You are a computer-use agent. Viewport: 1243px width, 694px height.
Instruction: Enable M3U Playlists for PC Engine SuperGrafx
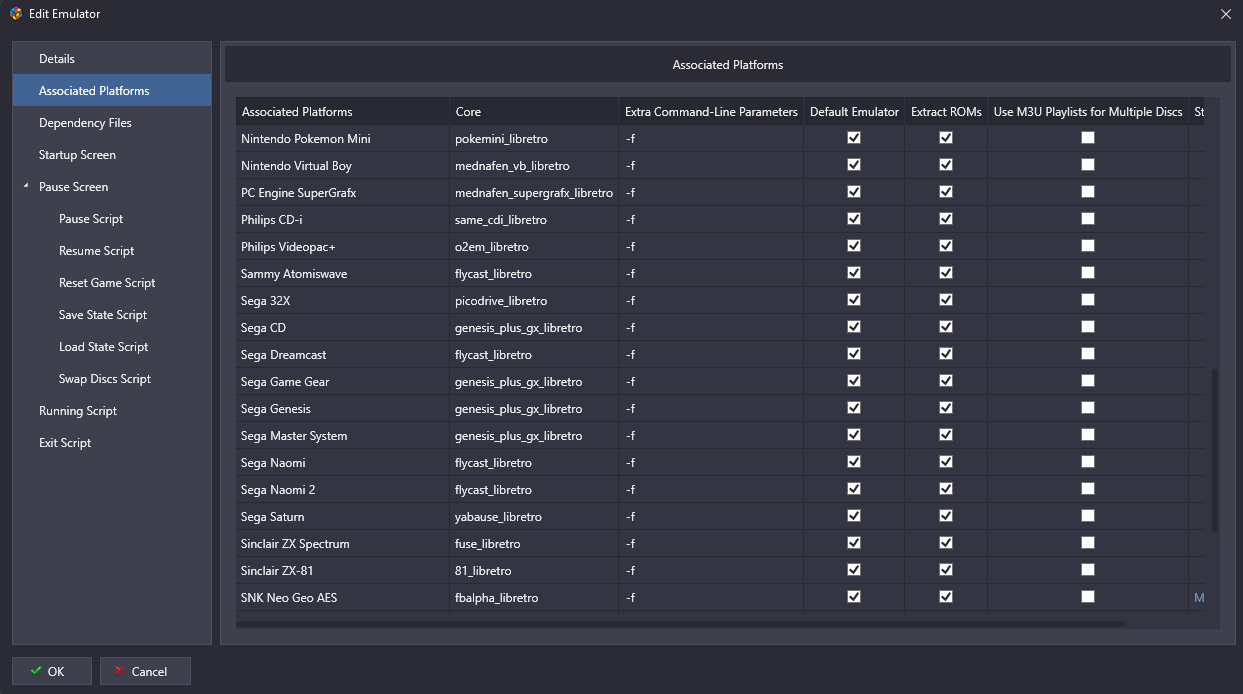pyautogui.click(x=1088, y=192)
